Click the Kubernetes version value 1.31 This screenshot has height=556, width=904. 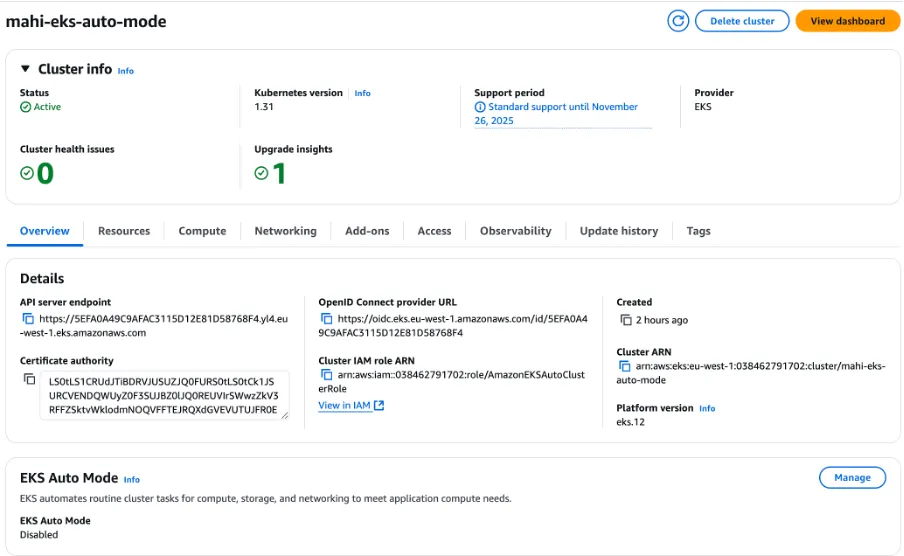click(263, 107)
